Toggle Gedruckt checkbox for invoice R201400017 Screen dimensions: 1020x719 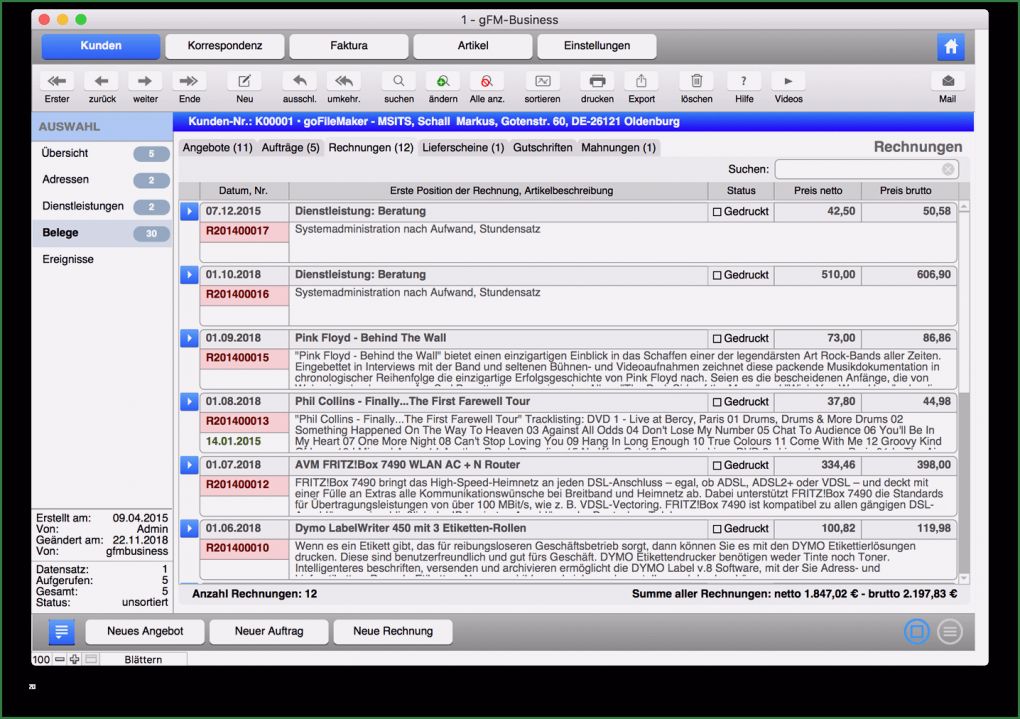point(716,212)
